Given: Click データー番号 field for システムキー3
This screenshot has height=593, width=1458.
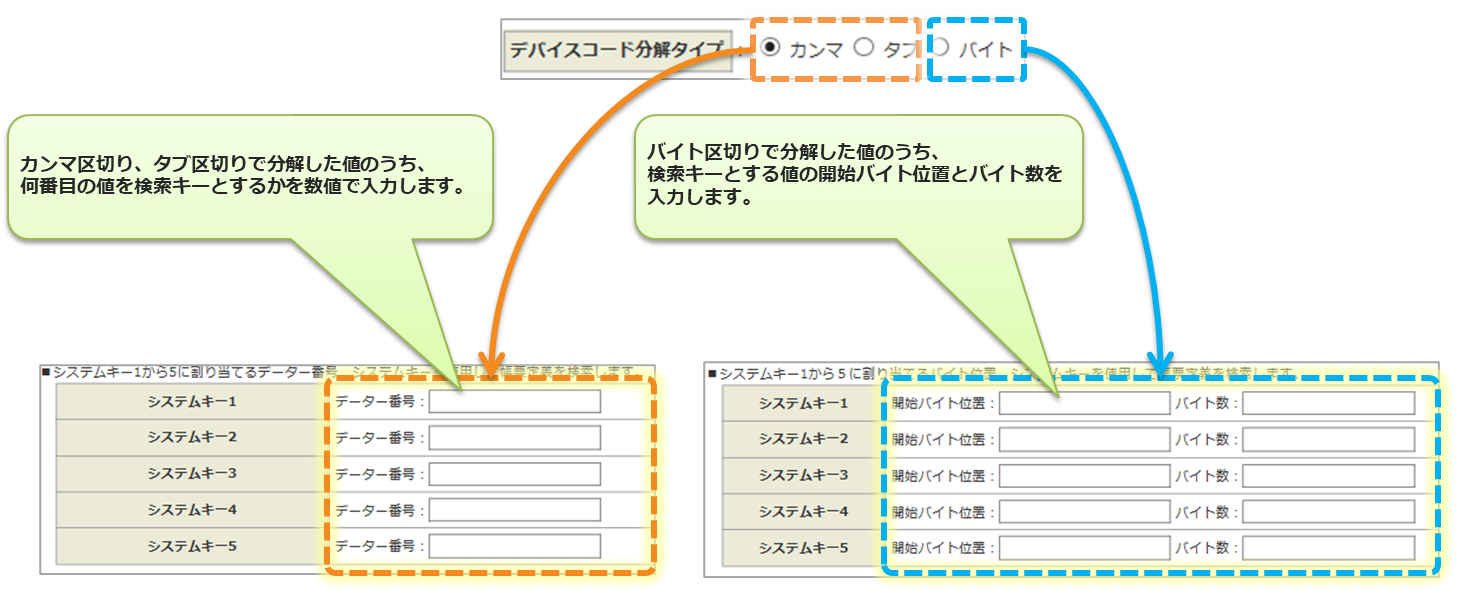Looking at the screenshot, I should (x=514, y=474).
